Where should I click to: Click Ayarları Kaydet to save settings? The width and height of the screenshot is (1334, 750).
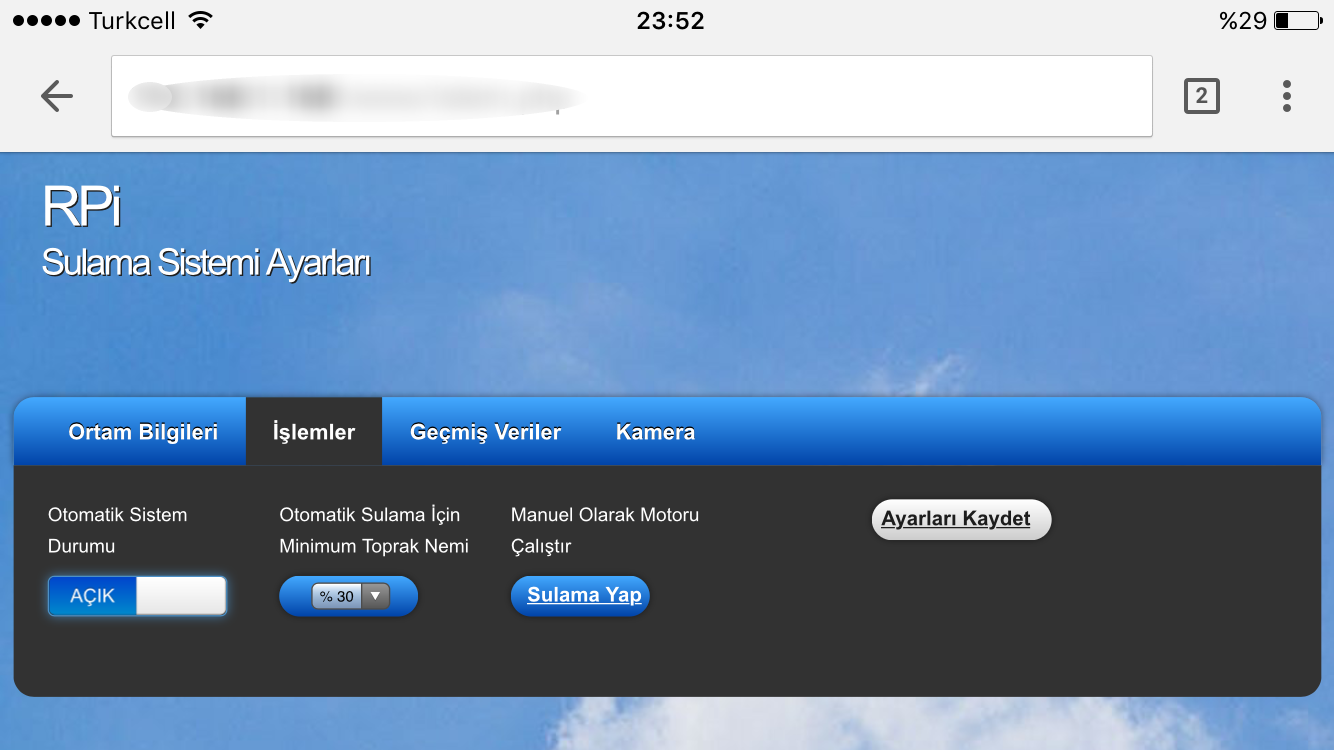click(961, 520)
